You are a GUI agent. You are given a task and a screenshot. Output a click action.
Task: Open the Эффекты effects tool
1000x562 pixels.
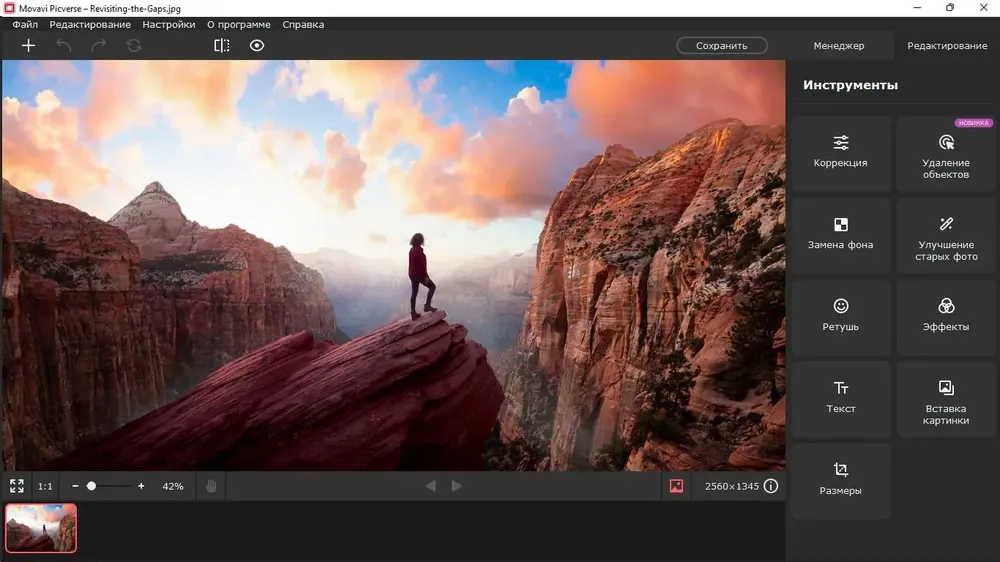tap(946, 317)
